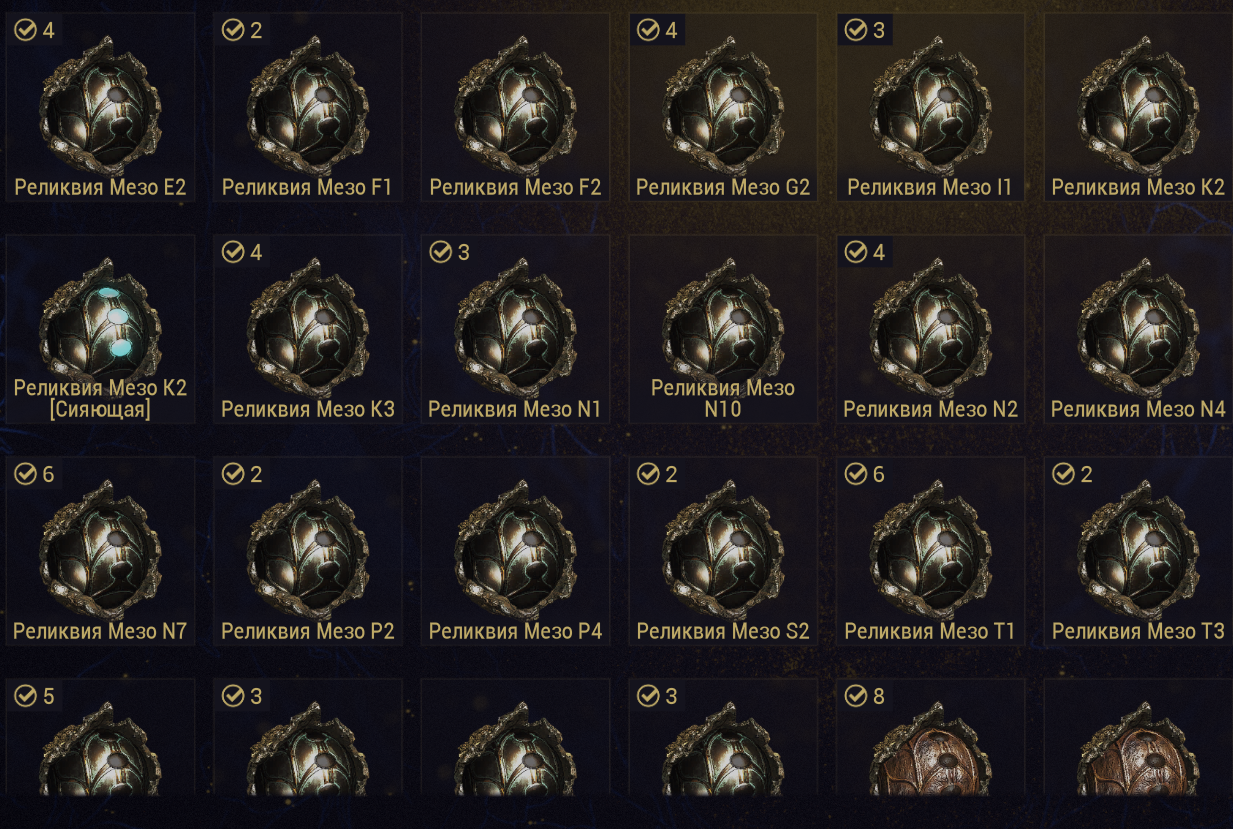Select the bottom-row relic with count 5

coord(100,742)
